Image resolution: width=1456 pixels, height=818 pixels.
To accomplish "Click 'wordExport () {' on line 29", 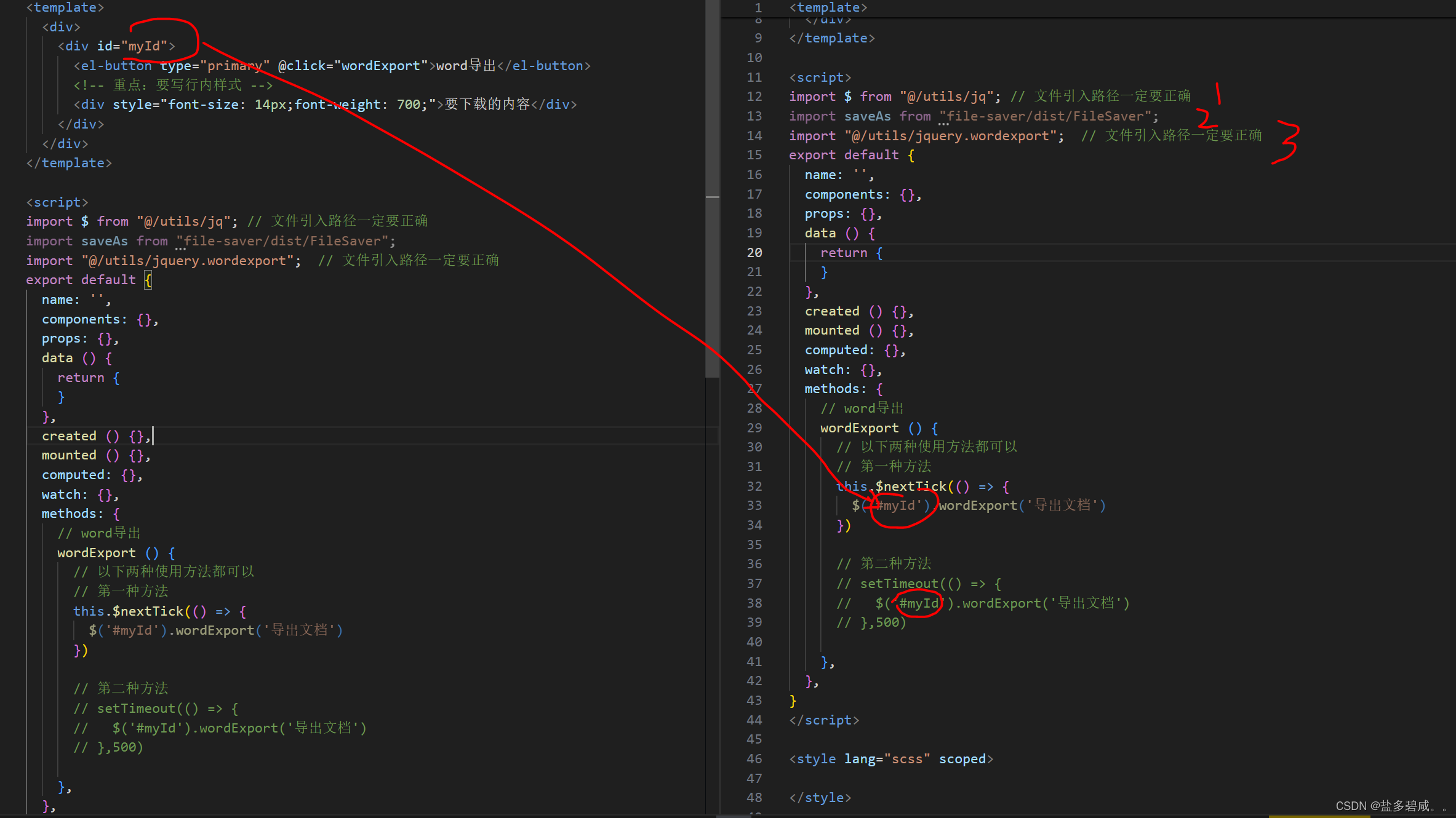I will pos(879,428).
